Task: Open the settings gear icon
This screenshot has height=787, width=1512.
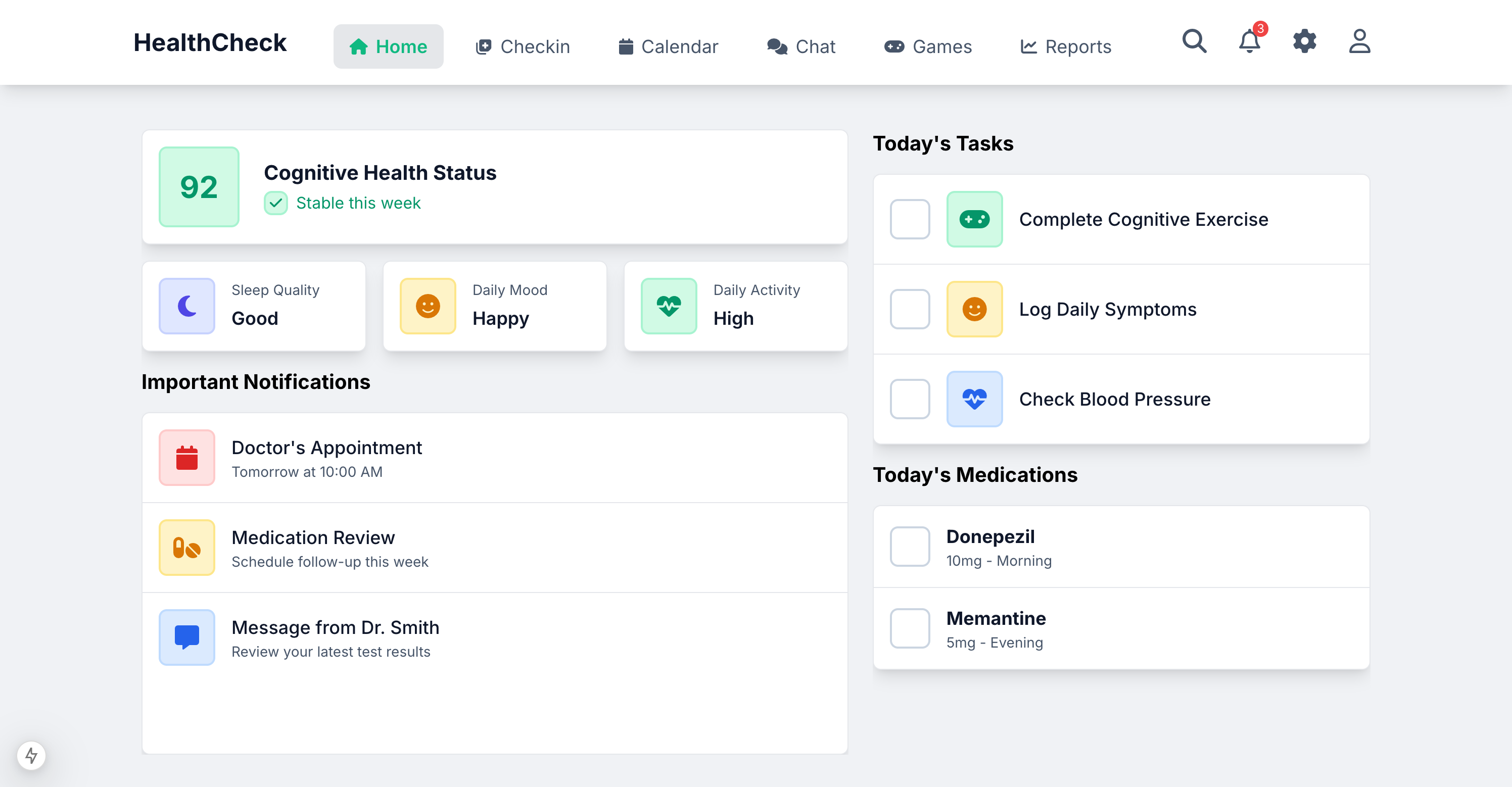Action: (x=1304, y=41)
